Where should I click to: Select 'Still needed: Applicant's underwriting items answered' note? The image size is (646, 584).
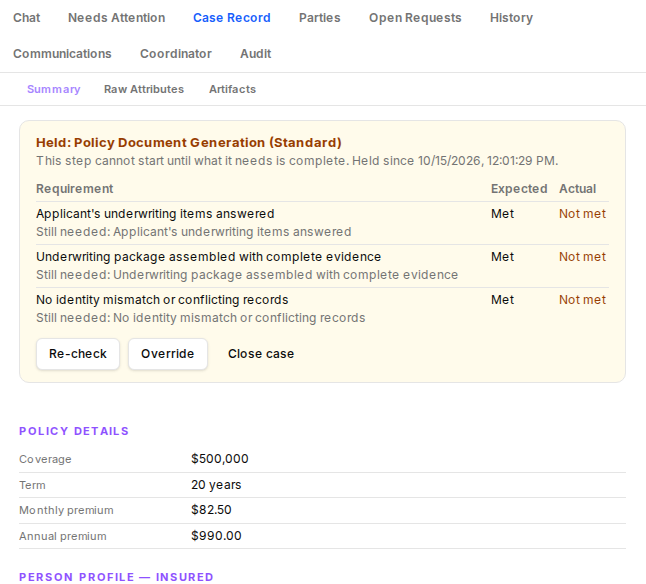click(x=194, y=232)
